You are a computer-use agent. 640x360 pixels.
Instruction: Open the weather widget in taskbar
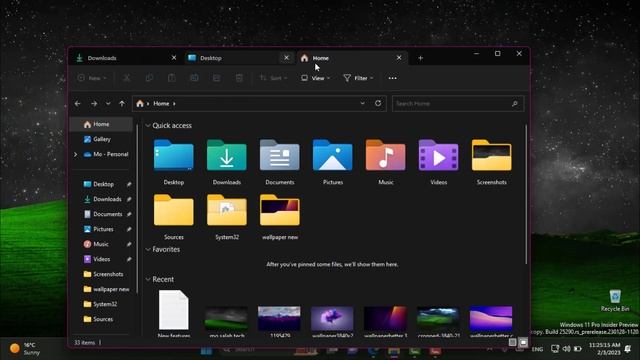[25, 349]
